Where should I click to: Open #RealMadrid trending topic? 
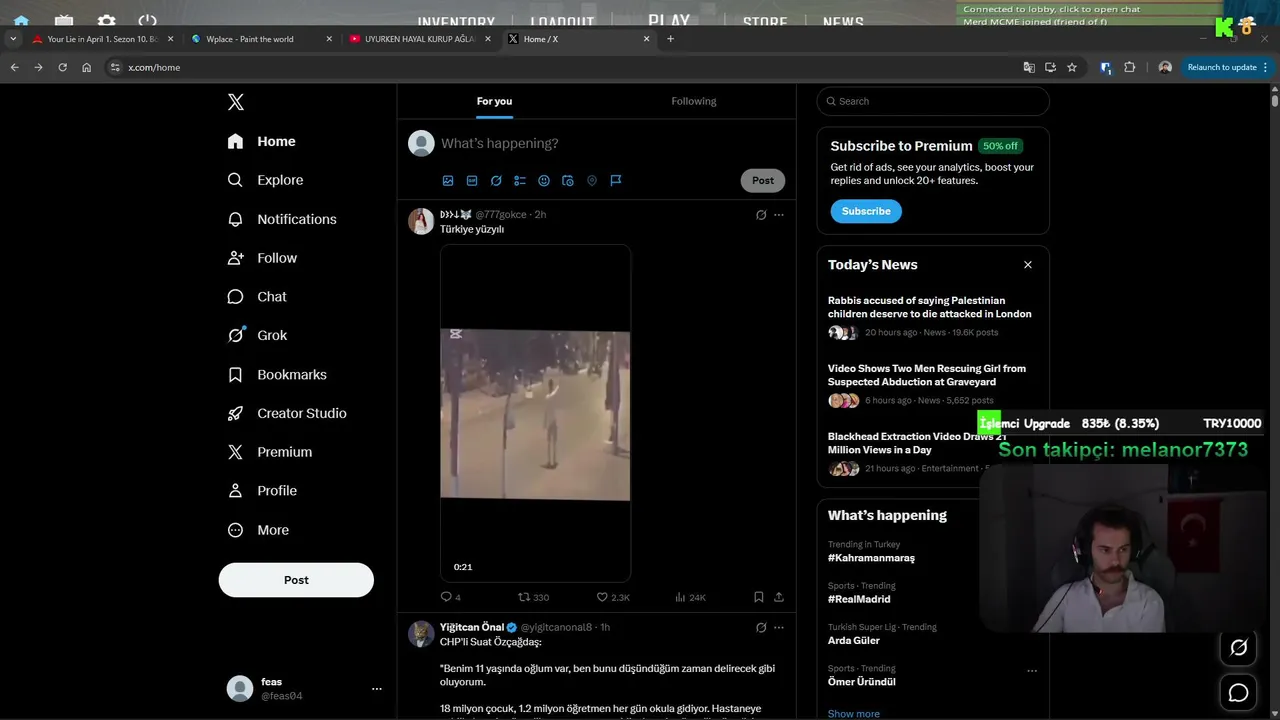859,599
